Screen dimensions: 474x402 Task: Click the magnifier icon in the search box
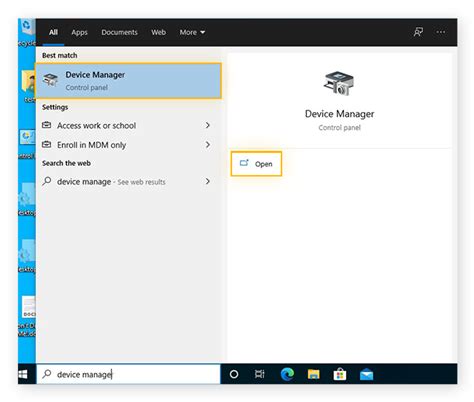pos(47,374)
